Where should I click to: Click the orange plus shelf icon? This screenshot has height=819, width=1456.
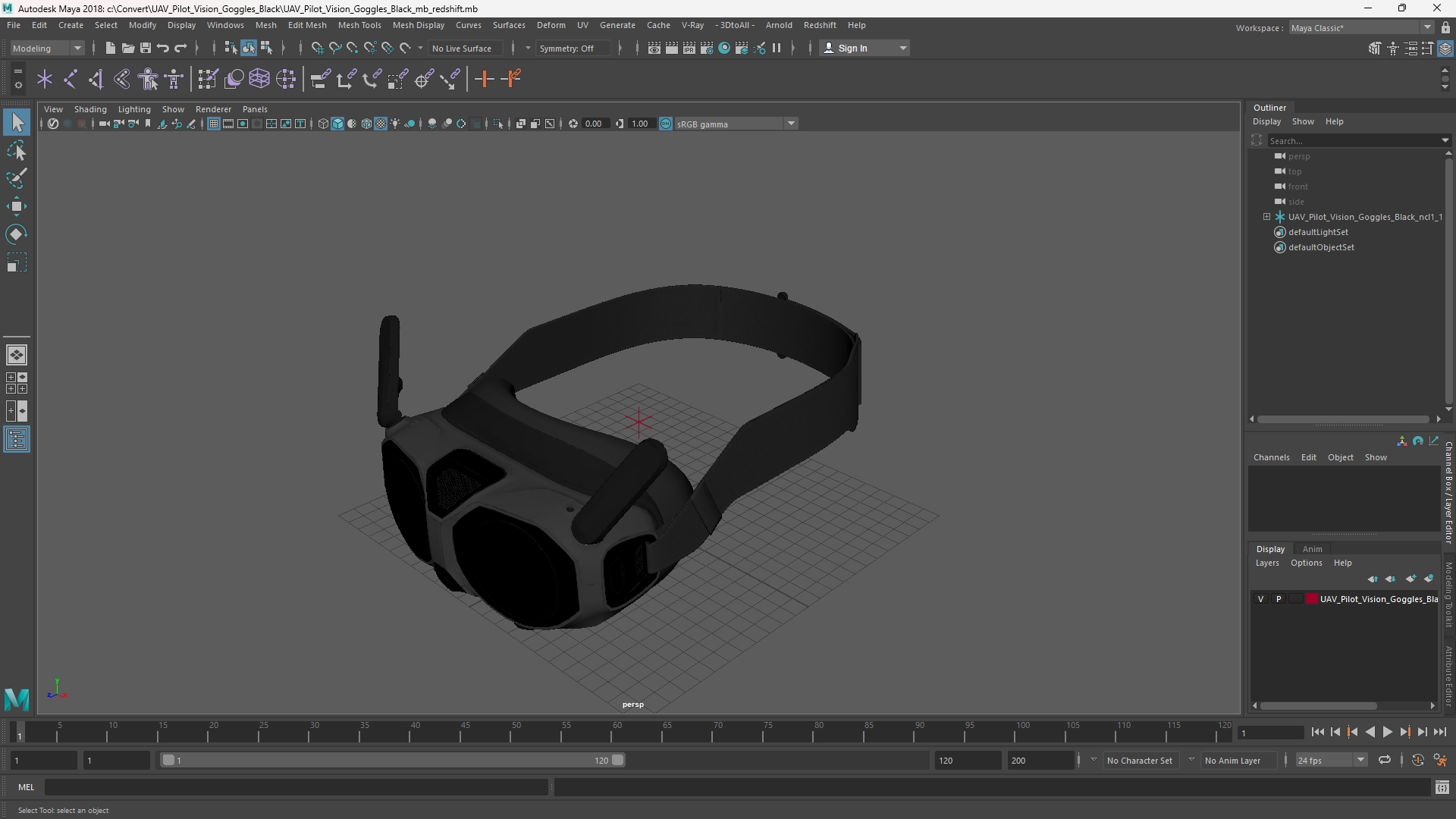point(484,79)
